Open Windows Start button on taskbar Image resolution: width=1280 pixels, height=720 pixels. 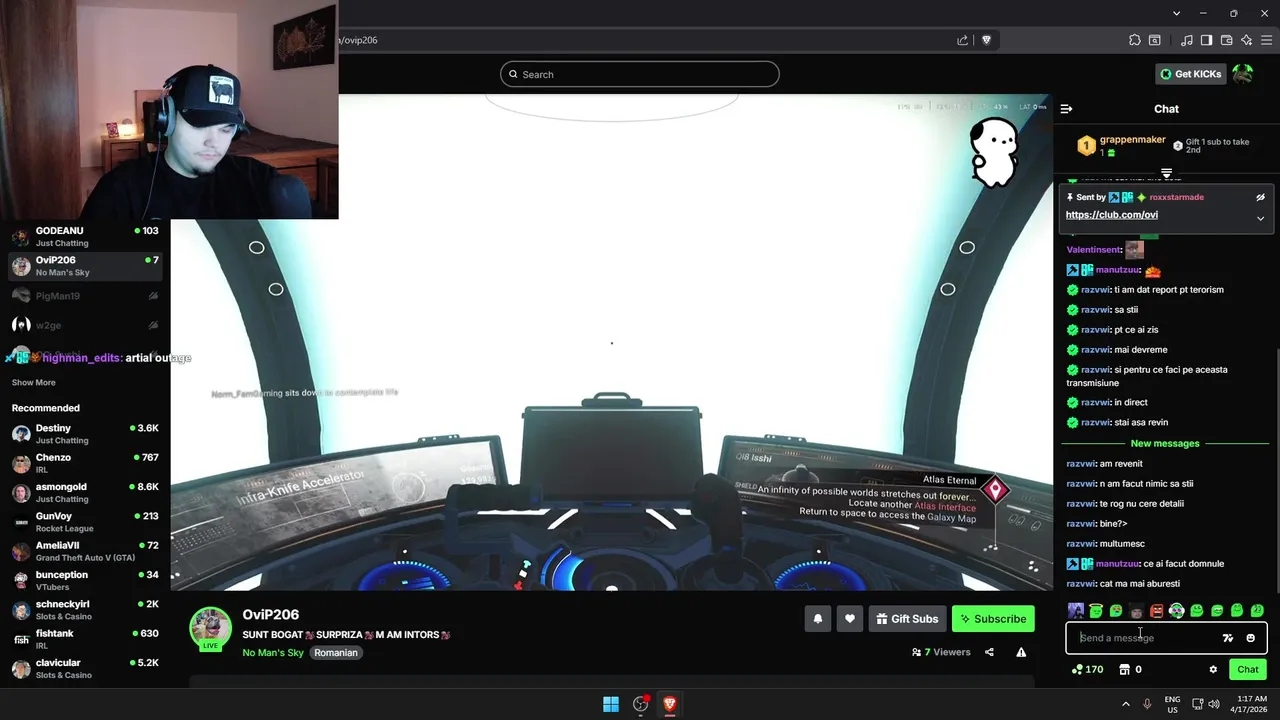click(x=610, y=704)
